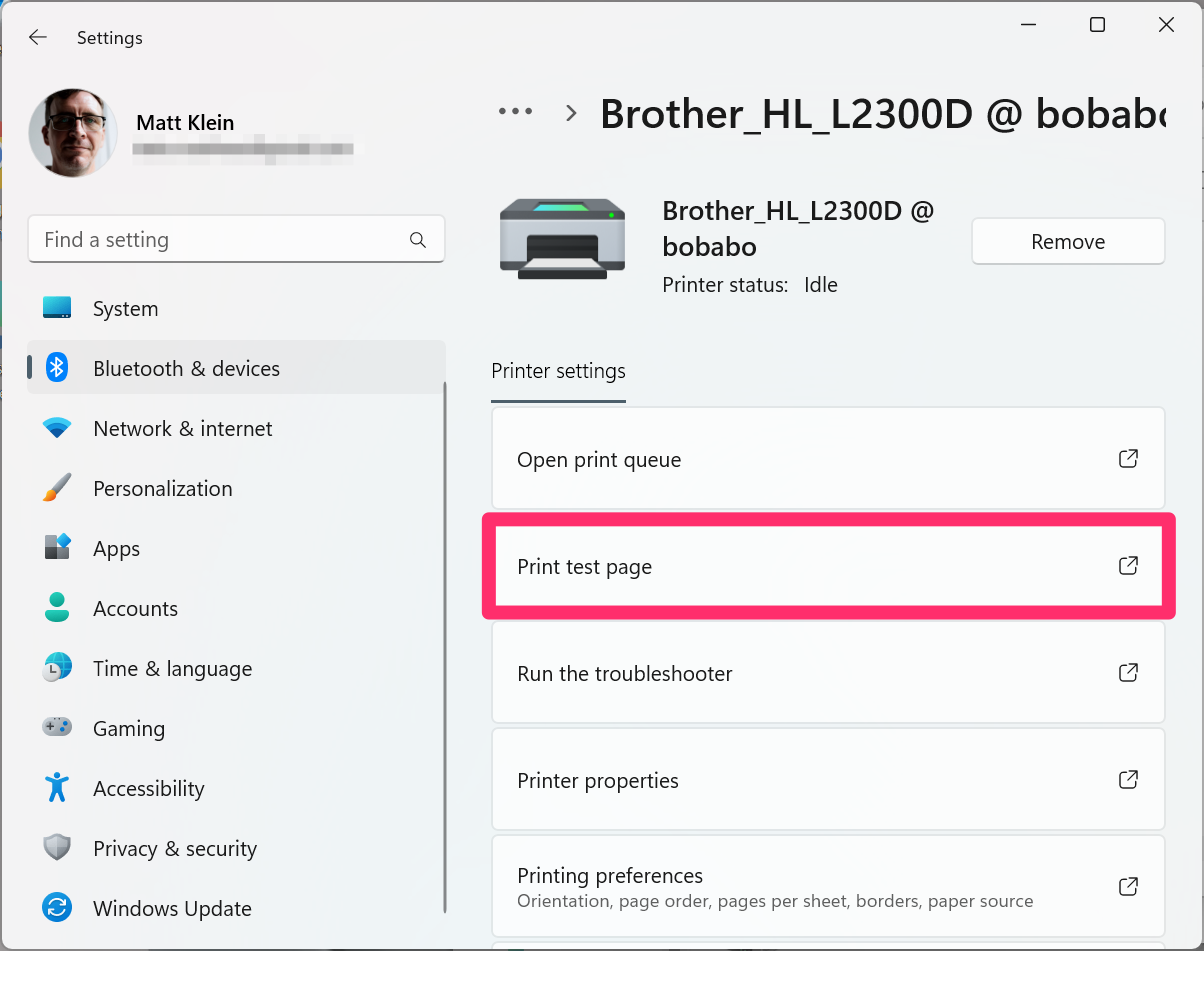Click the Personalization paintbrush icon
This screenshot has height=992, width=1204.
click(57, 488)
